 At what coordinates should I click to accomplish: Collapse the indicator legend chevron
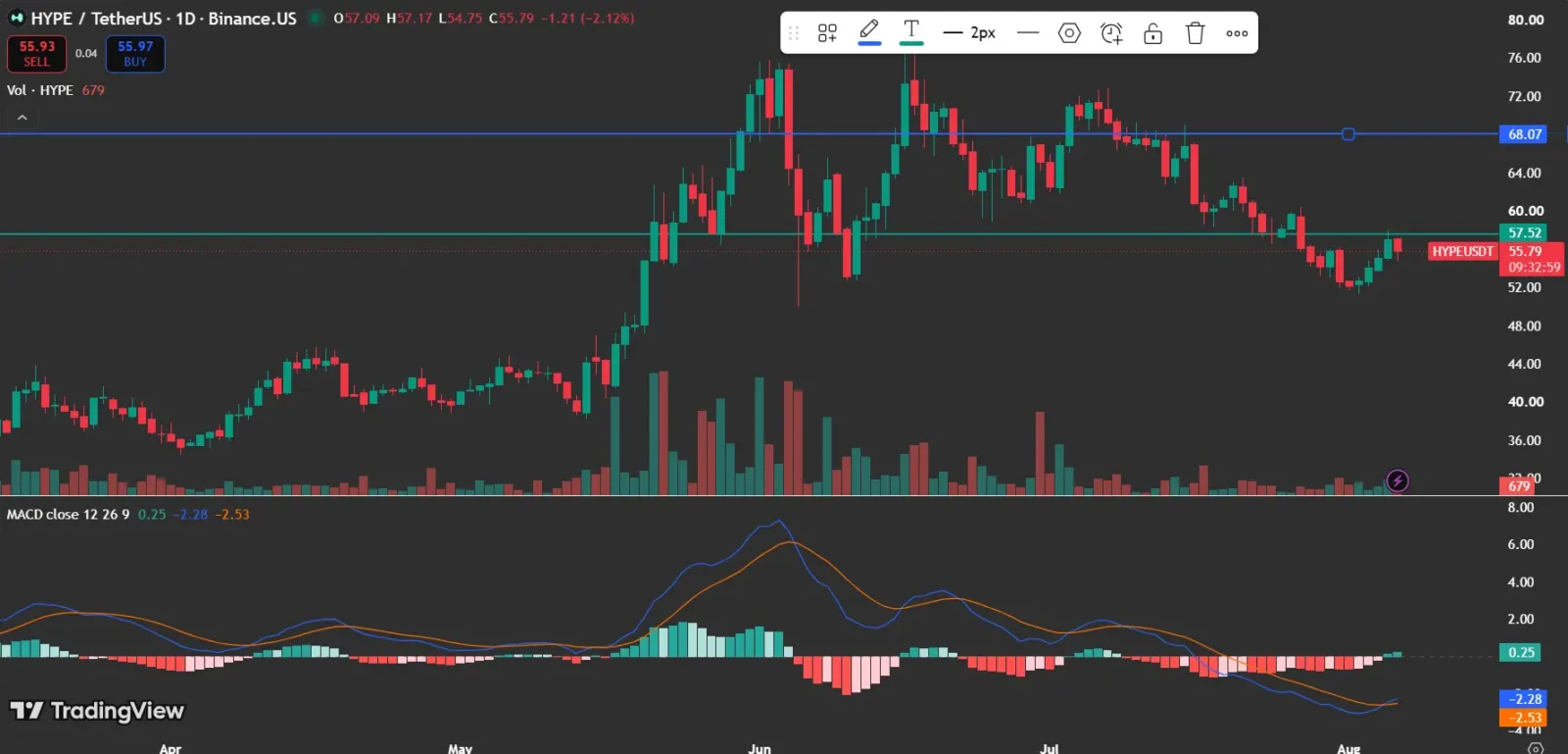click(22, 118)
